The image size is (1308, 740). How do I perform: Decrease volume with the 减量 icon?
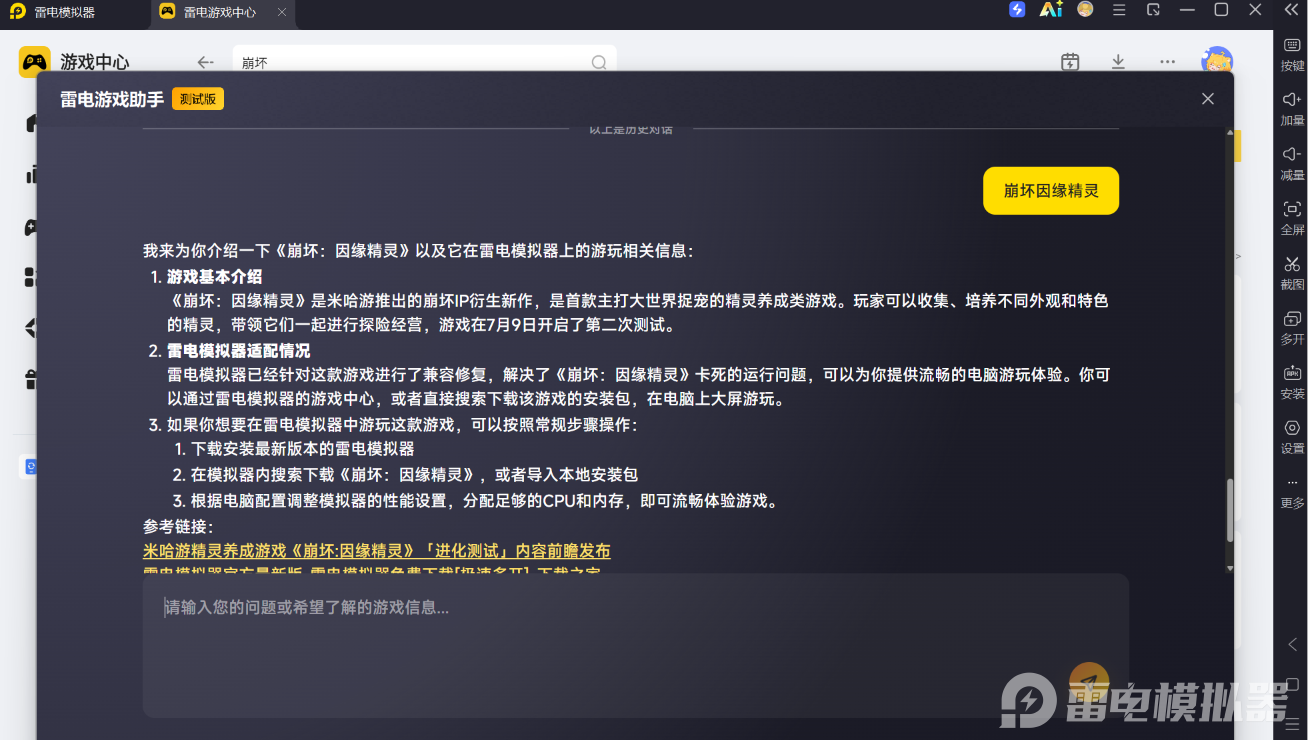tap(1292, 154)
